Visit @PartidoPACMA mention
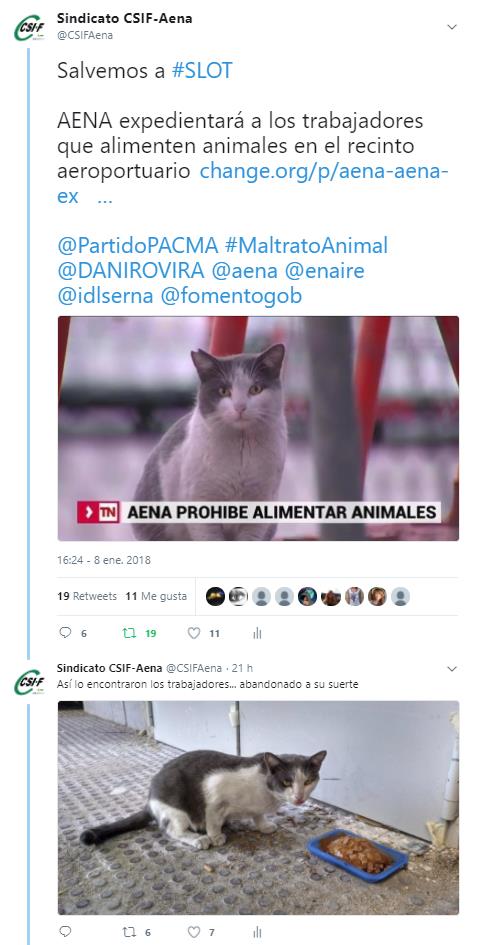479x945 pixels. (137, 246)
